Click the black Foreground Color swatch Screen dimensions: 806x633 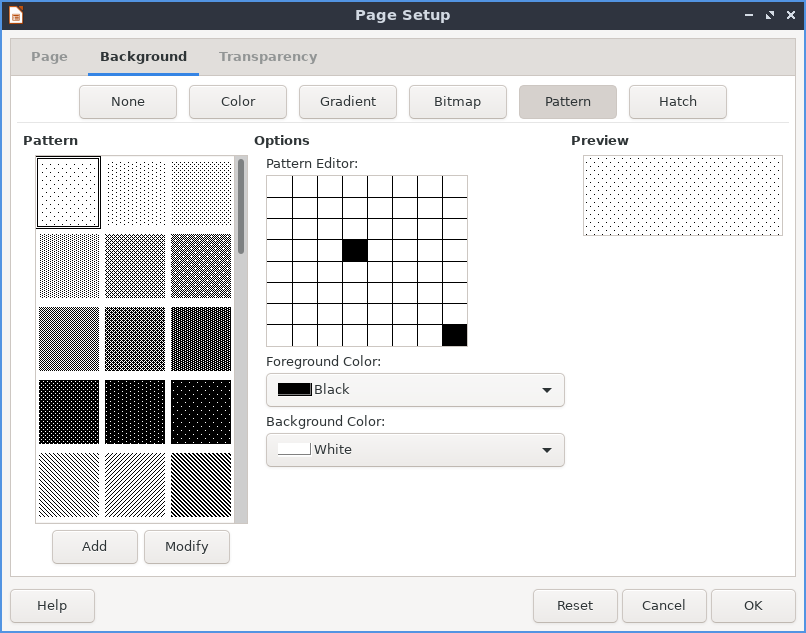[295, 390]
